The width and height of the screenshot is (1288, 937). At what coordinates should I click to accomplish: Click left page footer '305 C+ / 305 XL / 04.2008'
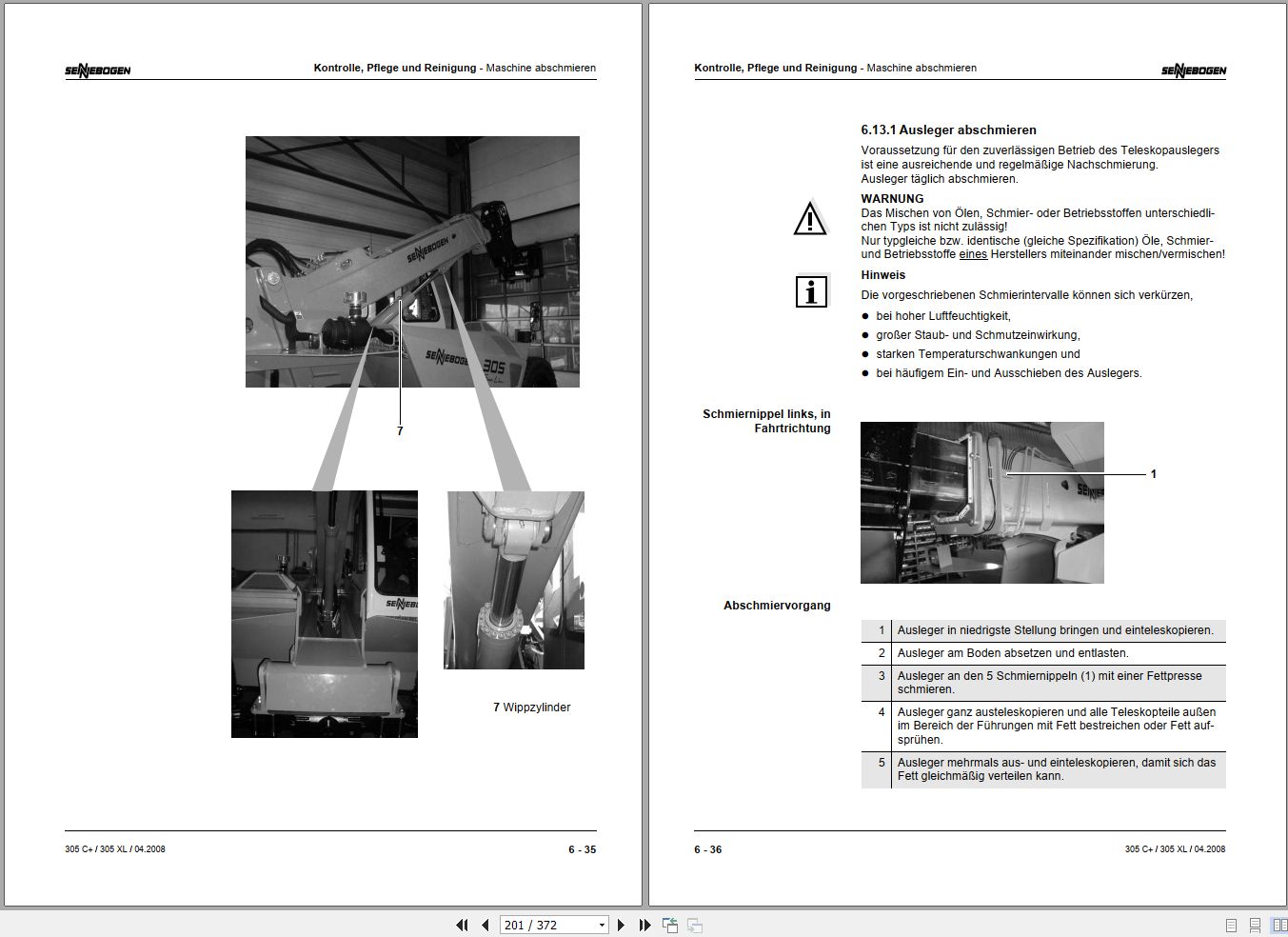(115, 849)
